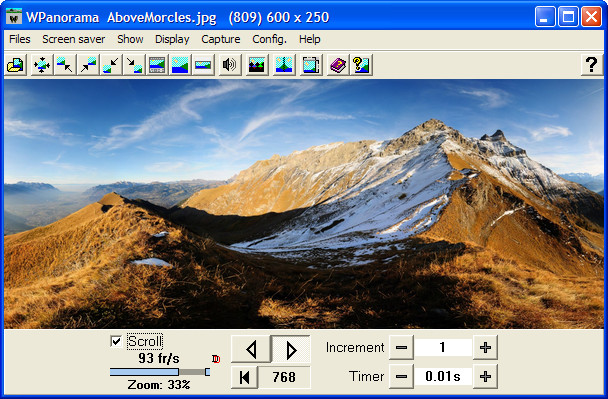Image resolution: width=608 pixels, height=399 pixels.
Task: Click the question mark picture info icon
Action: pos(361,65)
